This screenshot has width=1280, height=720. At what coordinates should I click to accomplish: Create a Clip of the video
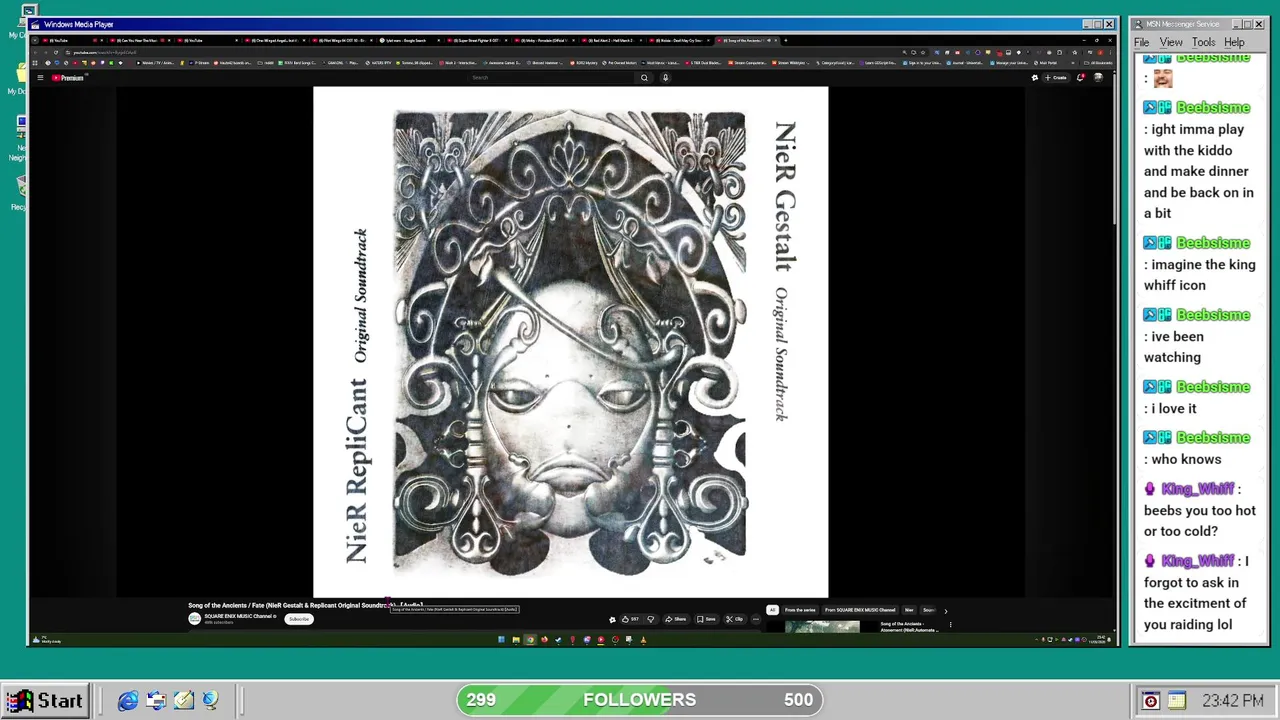734,619
